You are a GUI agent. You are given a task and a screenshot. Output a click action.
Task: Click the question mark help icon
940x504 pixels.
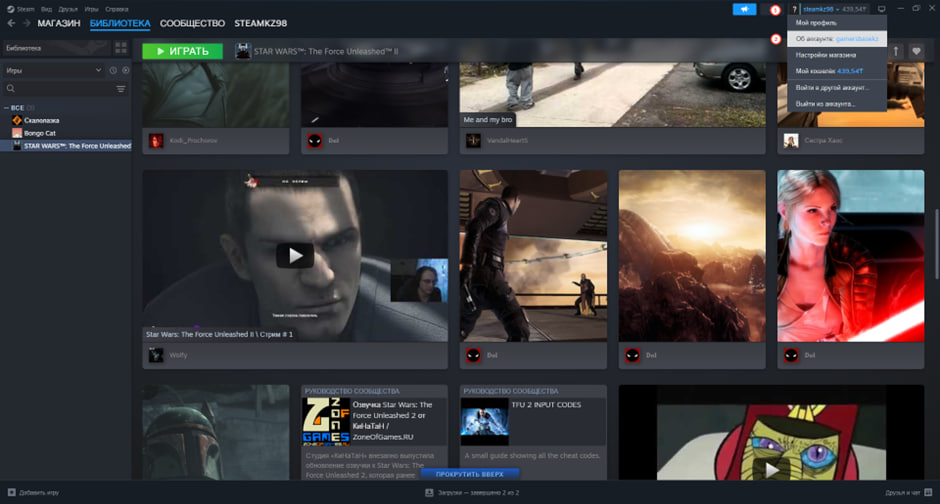pyautogui.click(x=794, y=9)
